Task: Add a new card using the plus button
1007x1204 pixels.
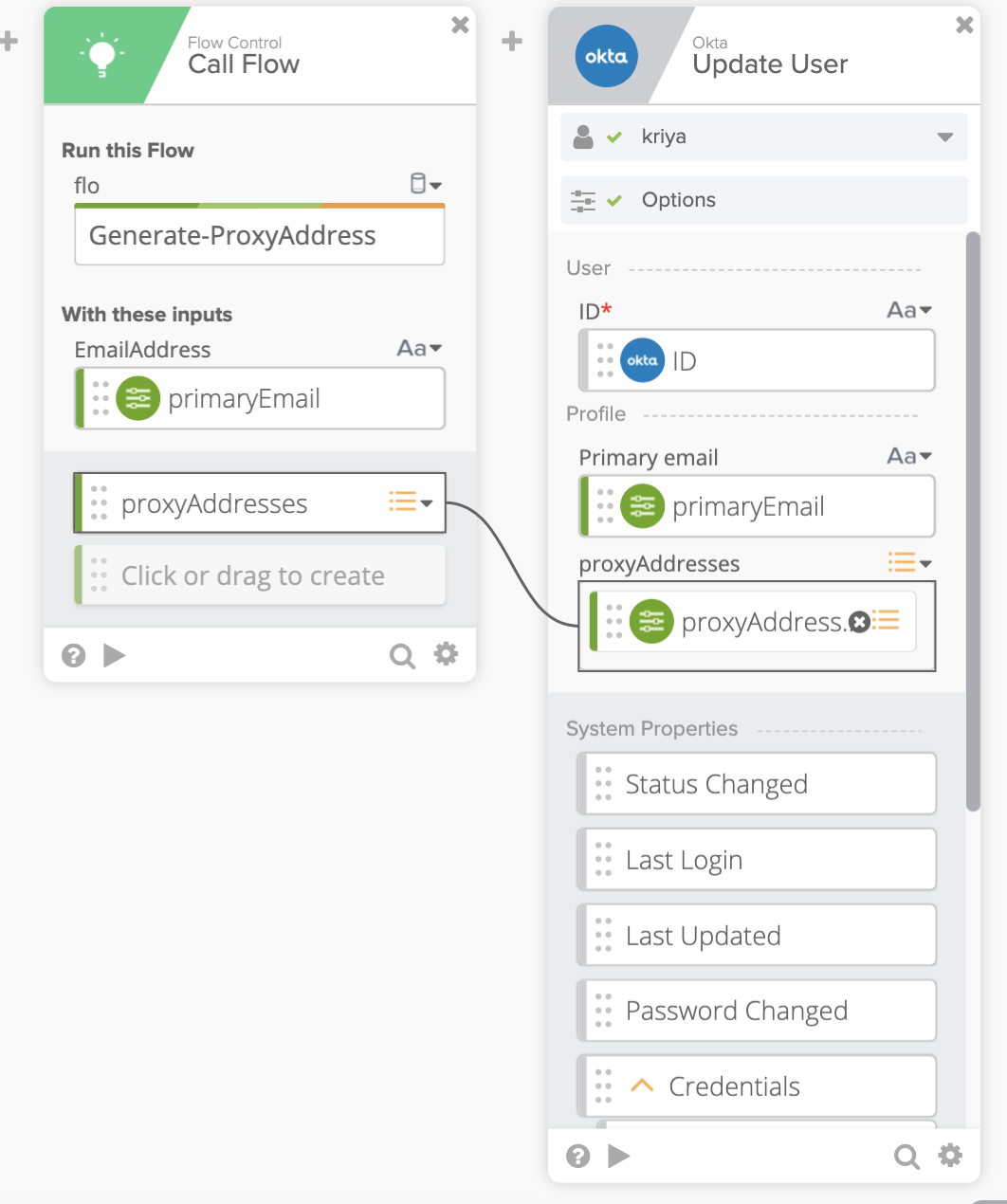Action: (511, 41)
